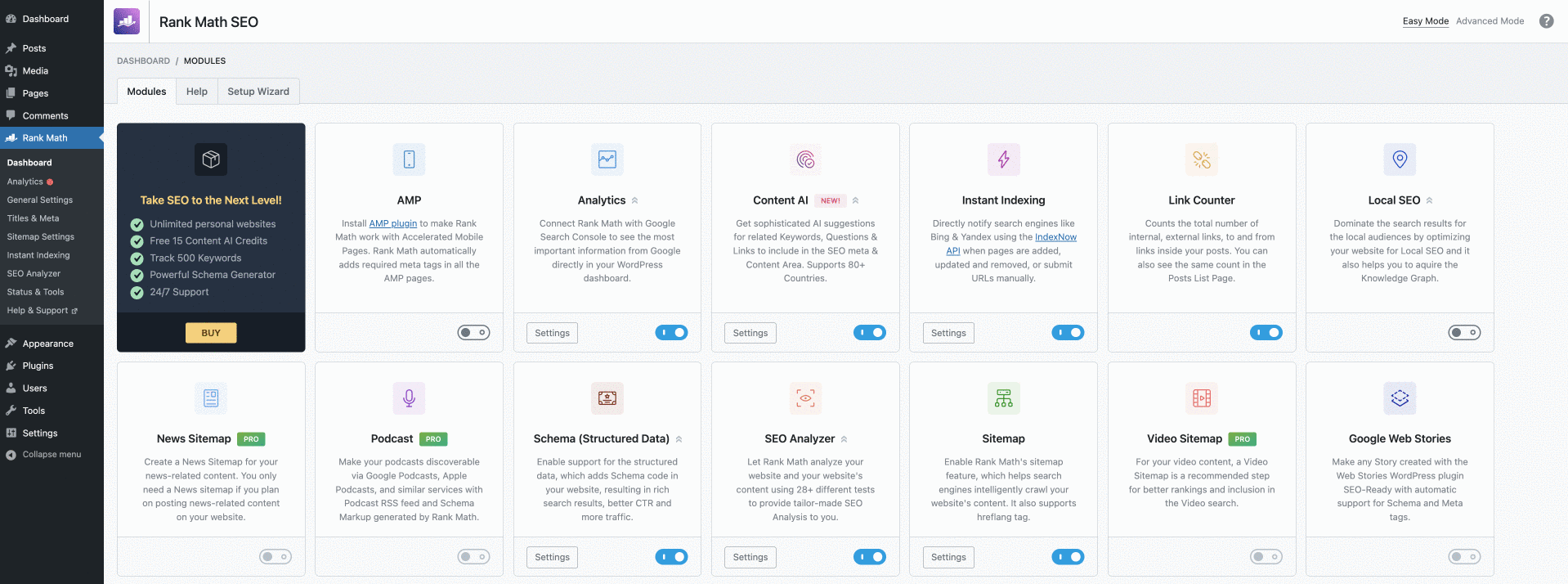Click the box icon in the upgrade card
This screenshot has width=1568, height=584.
click(x=211, y=159)
